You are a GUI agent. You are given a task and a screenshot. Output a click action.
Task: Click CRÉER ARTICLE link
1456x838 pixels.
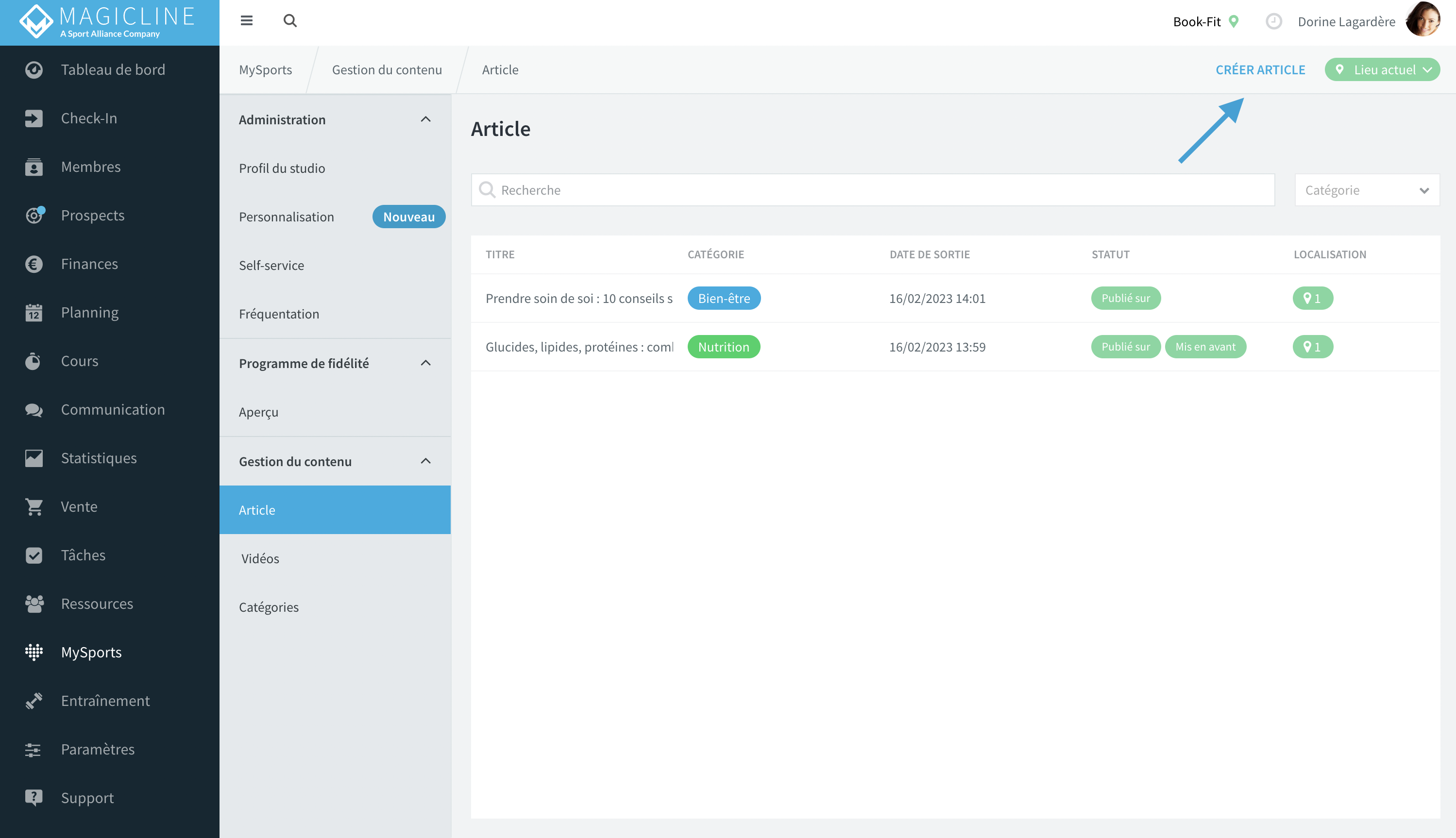(1260, 69)
